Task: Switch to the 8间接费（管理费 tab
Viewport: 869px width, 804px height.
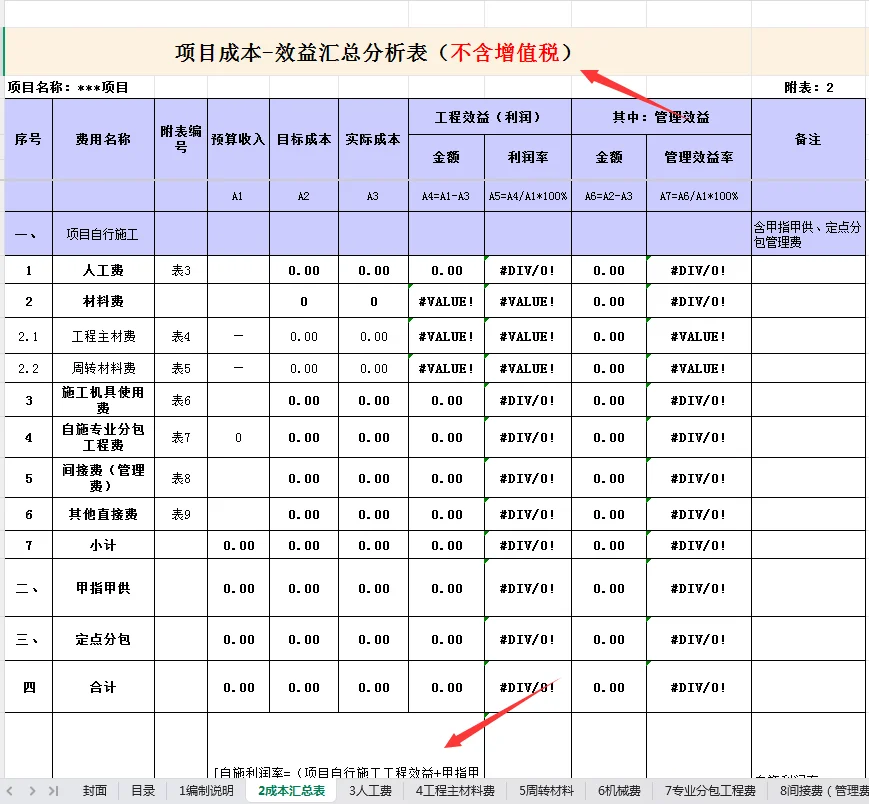Action: (822, 789)
